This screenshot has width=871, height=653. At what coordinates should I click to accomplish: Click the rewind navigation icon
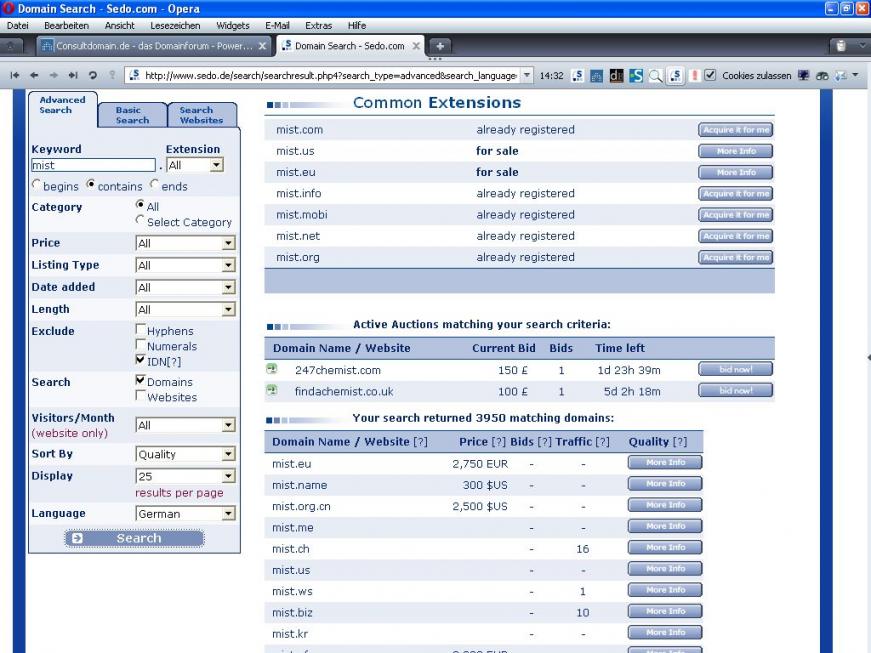click(15, 75)
